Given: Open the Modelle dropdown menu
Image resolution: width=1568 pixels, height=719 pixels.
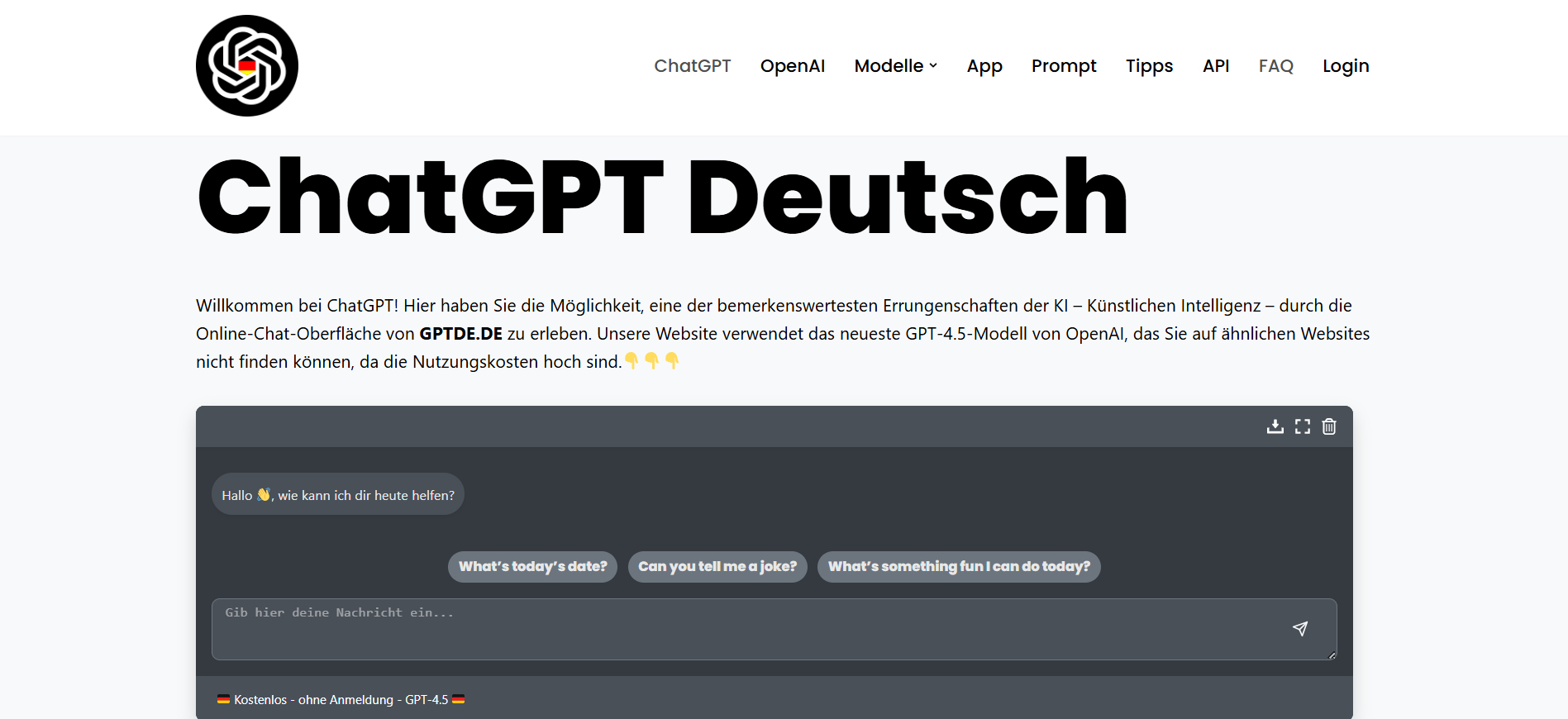Looking at the screenshot, I should pos(895,66).
